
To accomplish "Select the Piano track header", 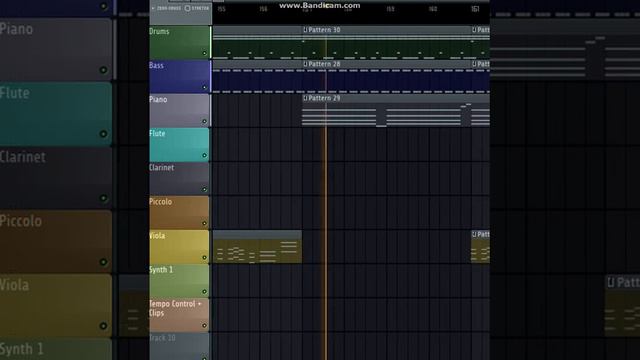I will [x=179, y=111].
